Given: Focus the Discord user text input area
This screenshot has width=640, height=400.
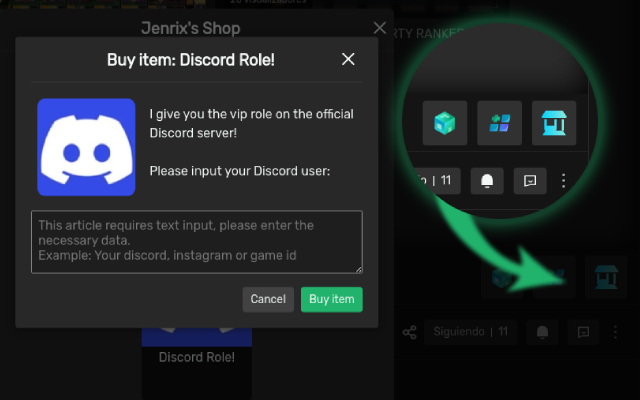Looking at the screenshot, I should 197,242.
